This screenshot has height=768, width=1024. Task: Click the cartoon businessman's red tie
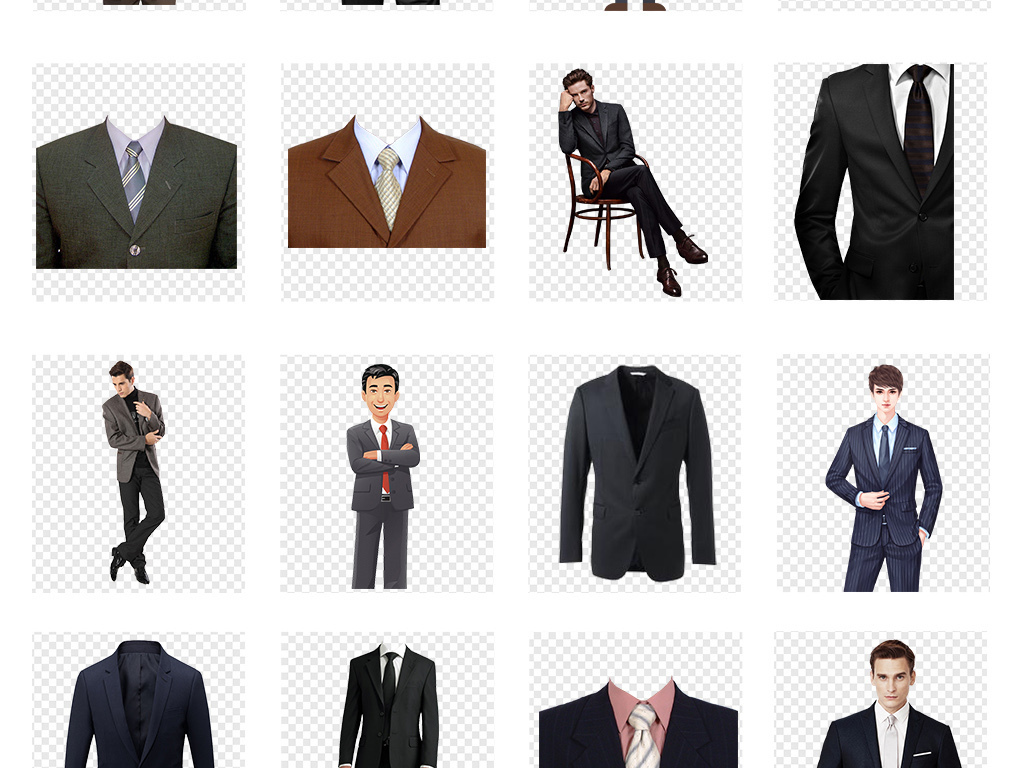tap(385, 460)
